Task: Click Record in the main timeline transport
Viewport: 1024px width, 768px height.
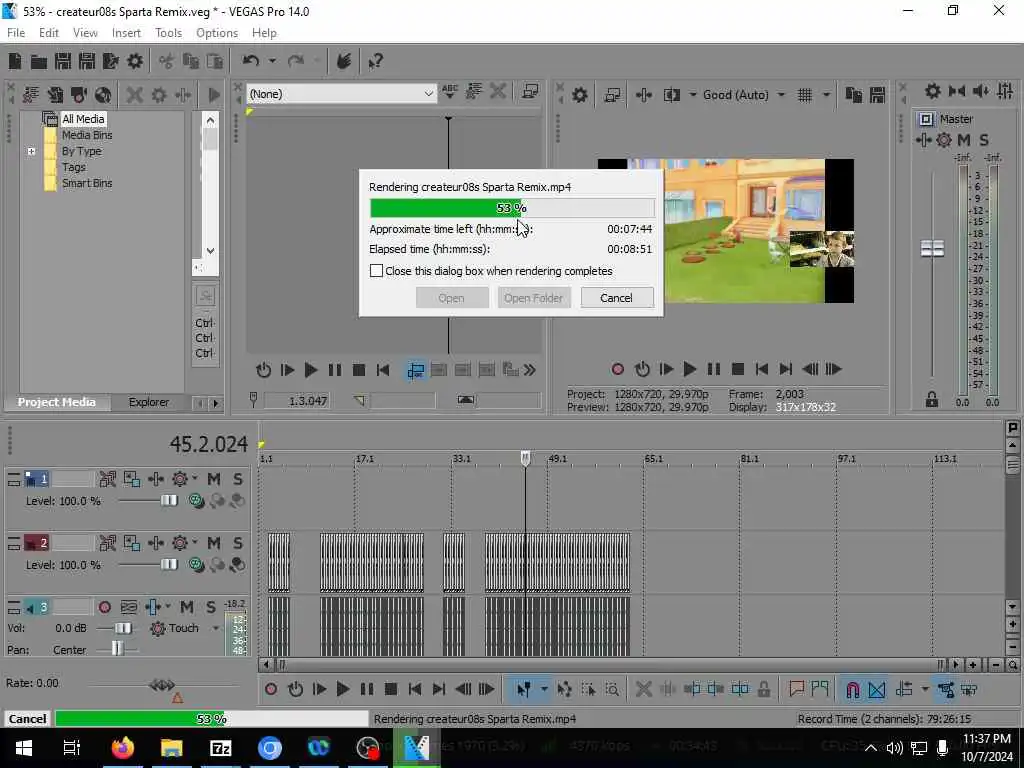Action: (271, 689)
